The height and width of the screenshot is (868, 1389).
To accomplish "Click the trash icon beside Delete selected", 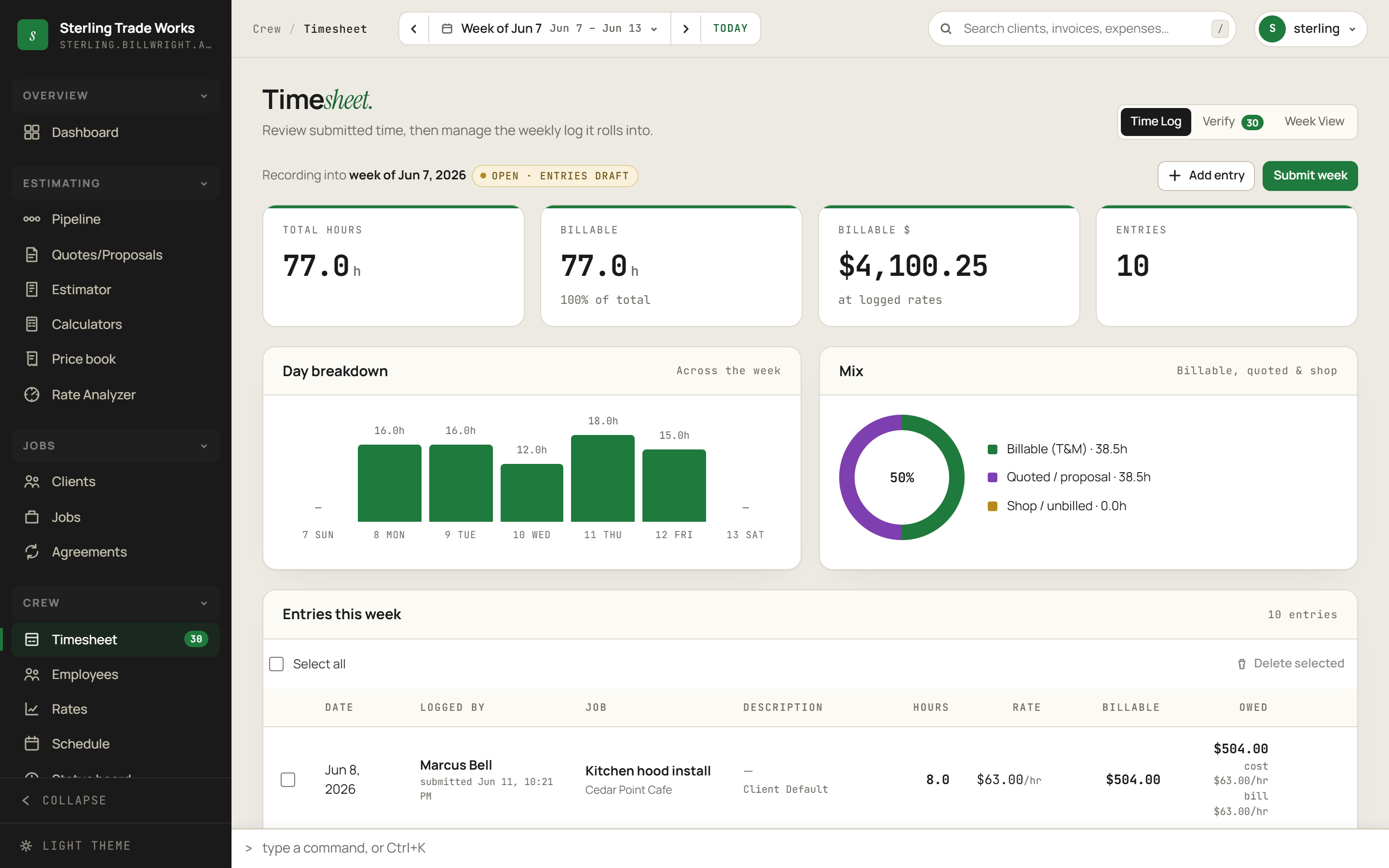I will (x=1241, y=664).
